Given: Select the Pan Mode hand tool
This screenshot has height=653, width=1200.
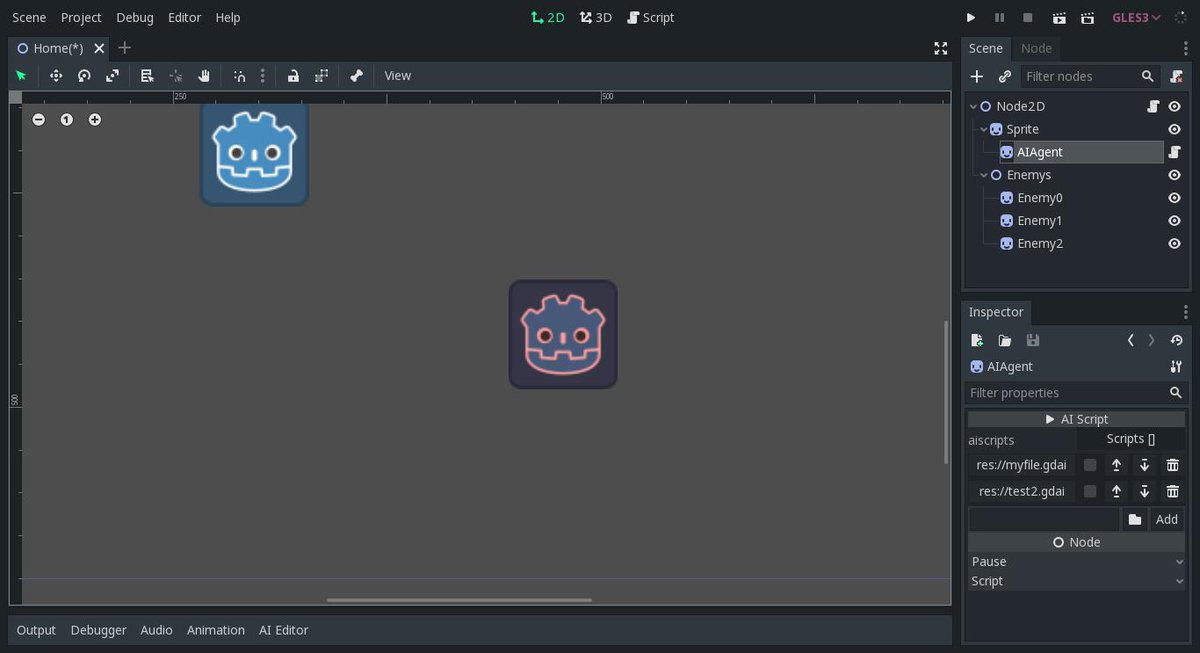Looking at the screenshot, I should click(204, 76).
